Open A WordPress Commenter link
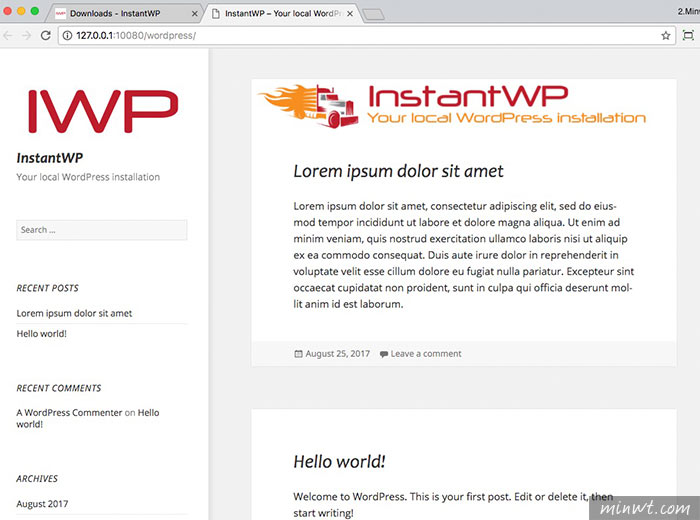The image size is (700, 520). click(x=69, y=412)
